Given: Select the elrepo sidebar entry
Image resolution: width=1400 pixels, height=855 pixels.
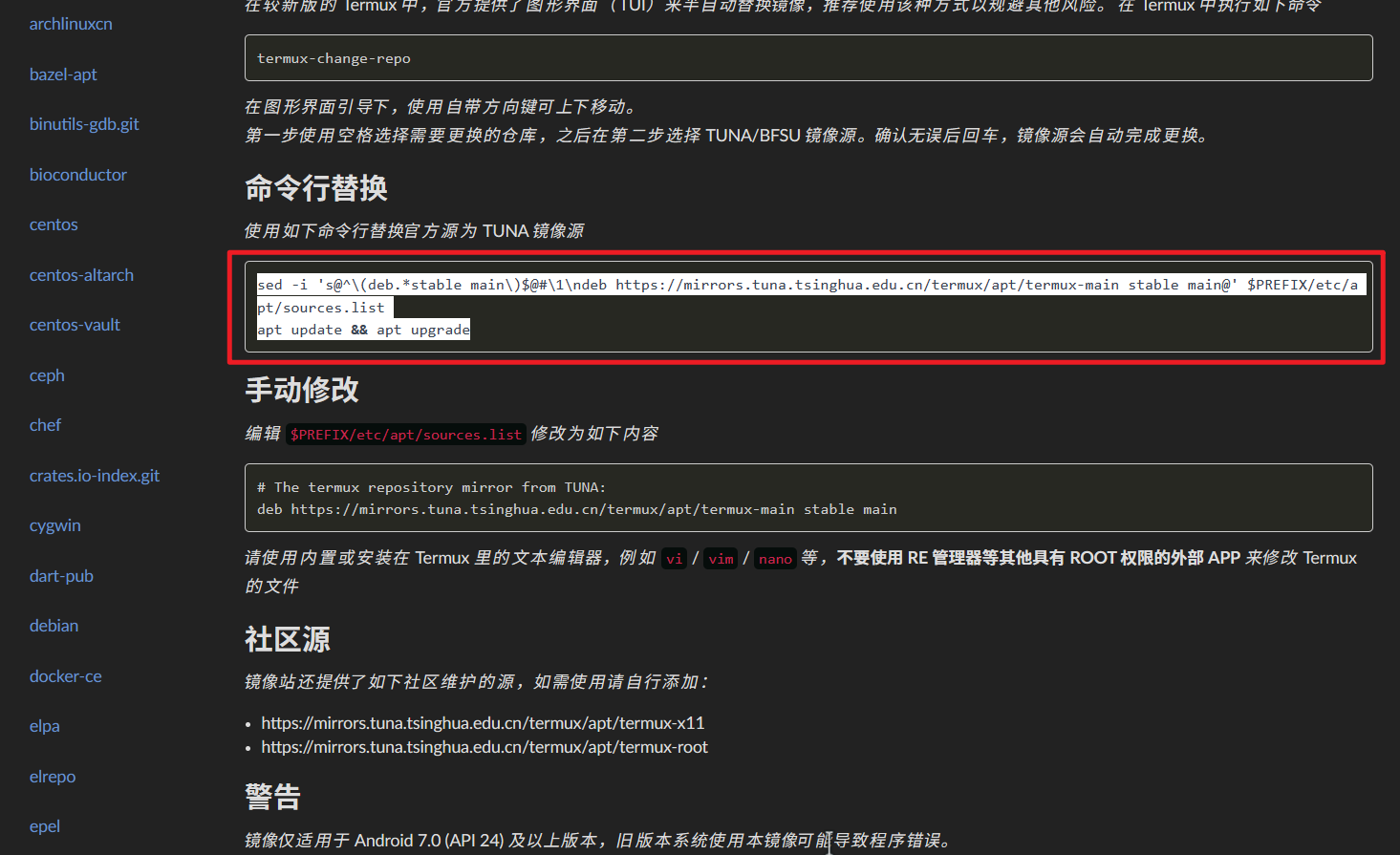Looking at the screenshot, I should pyautogui.click(x=53, y=777).
